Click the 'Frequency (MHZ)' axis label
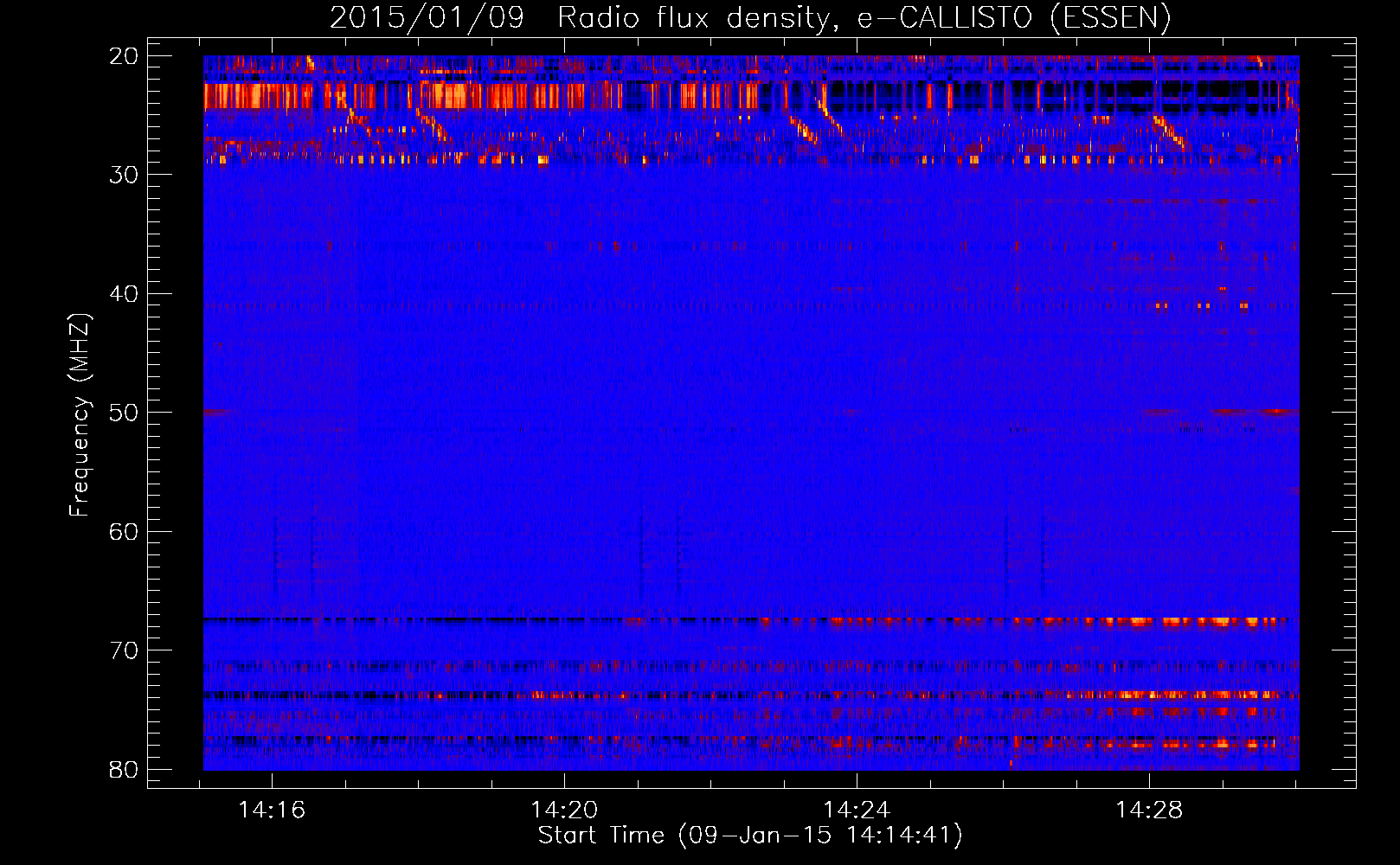This screenshot has height=865, width=1400. tap(80, 415)
